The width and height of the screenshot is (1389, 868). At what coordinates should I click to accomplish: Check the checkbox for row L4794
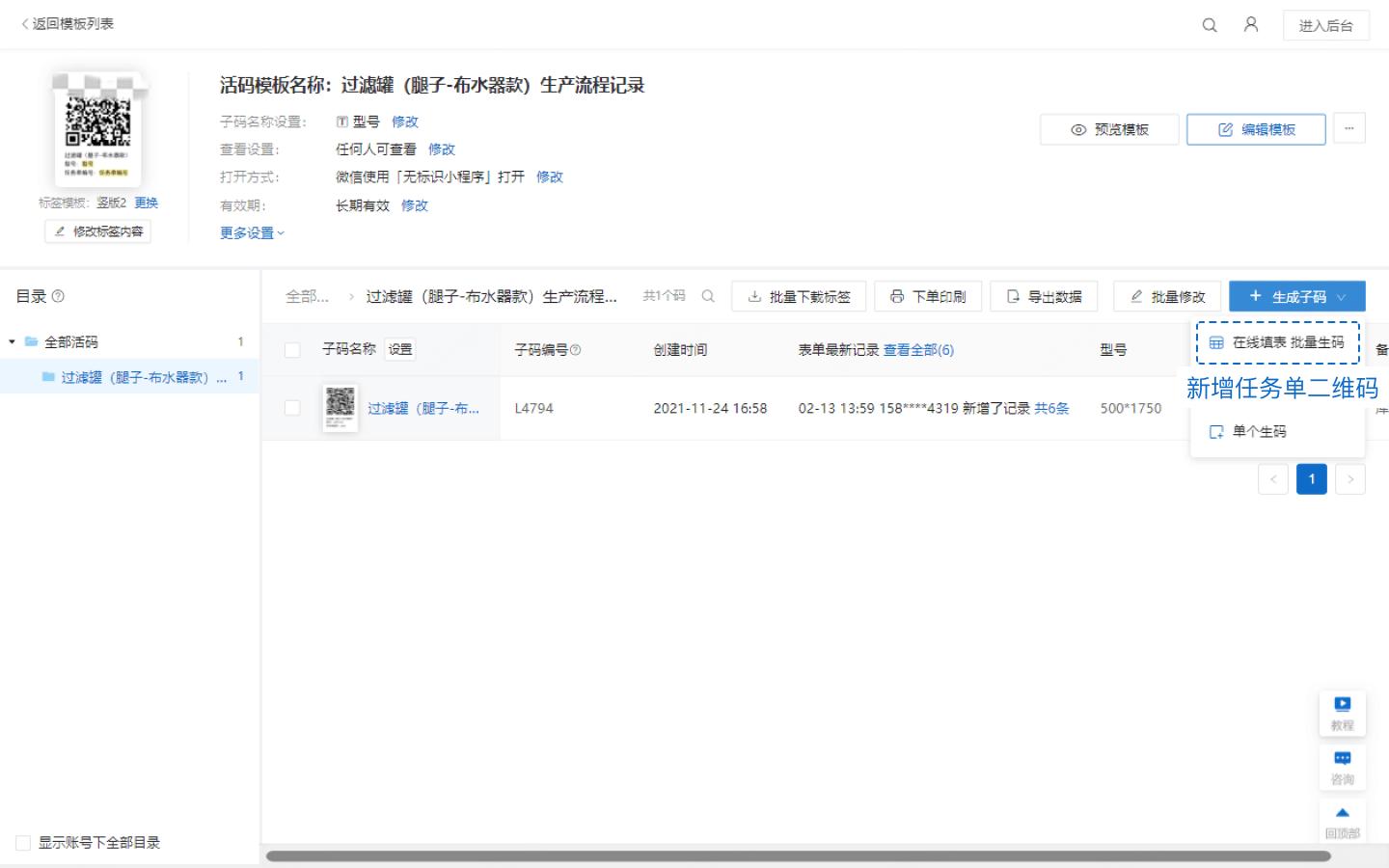coord(293,408)
